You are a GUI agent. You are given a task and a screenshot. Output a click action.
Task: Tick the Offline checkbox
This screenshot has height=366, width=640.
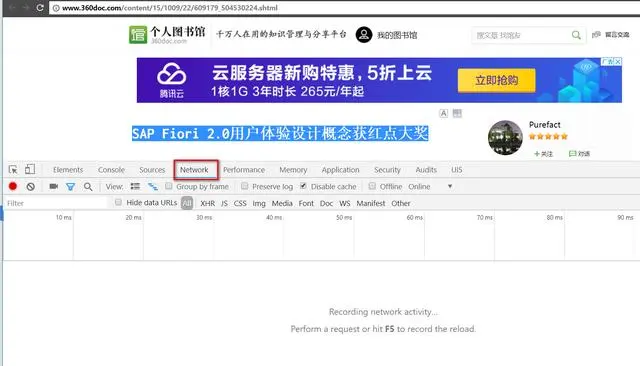[x=372, y=186]
